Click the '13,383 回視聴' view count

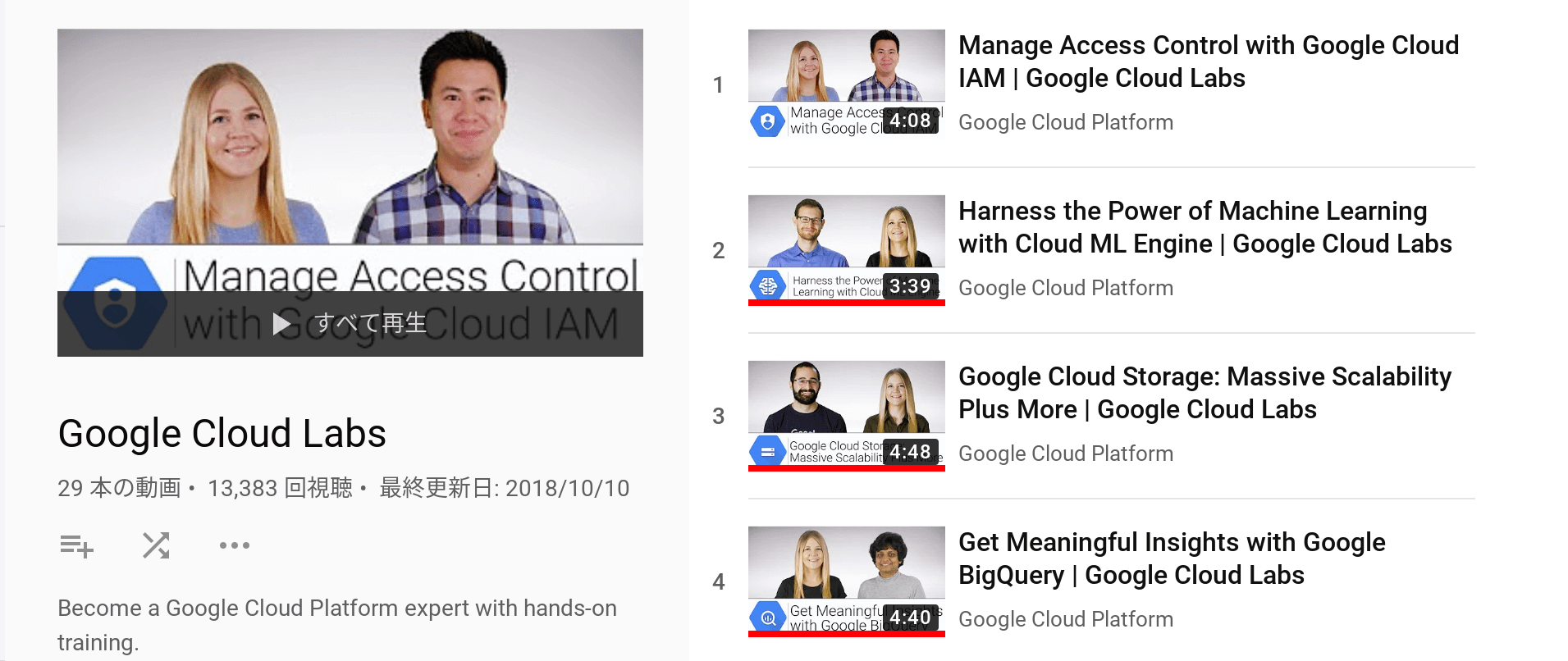click(280, 488)
